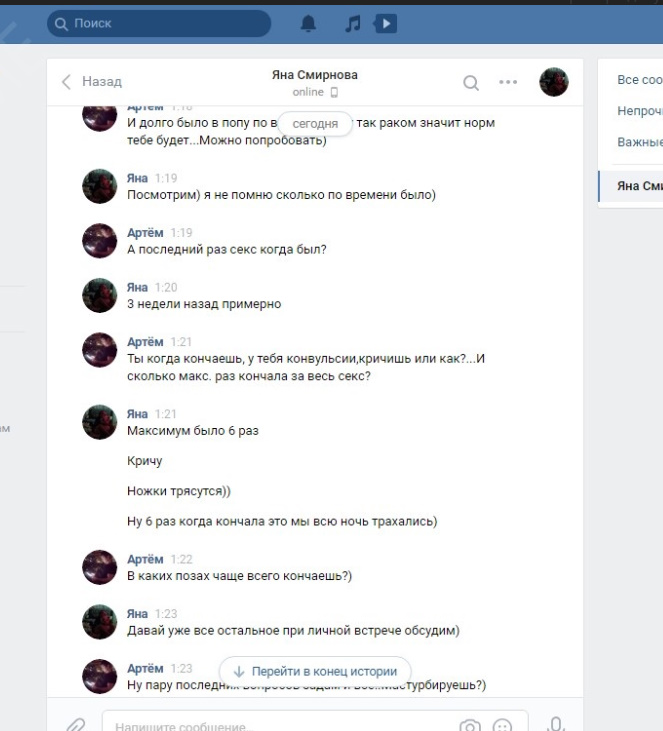Open the Яна Смирнова conversation tab in sidebar
Viewport: 663px width, 731px height.
pos(631,186)
